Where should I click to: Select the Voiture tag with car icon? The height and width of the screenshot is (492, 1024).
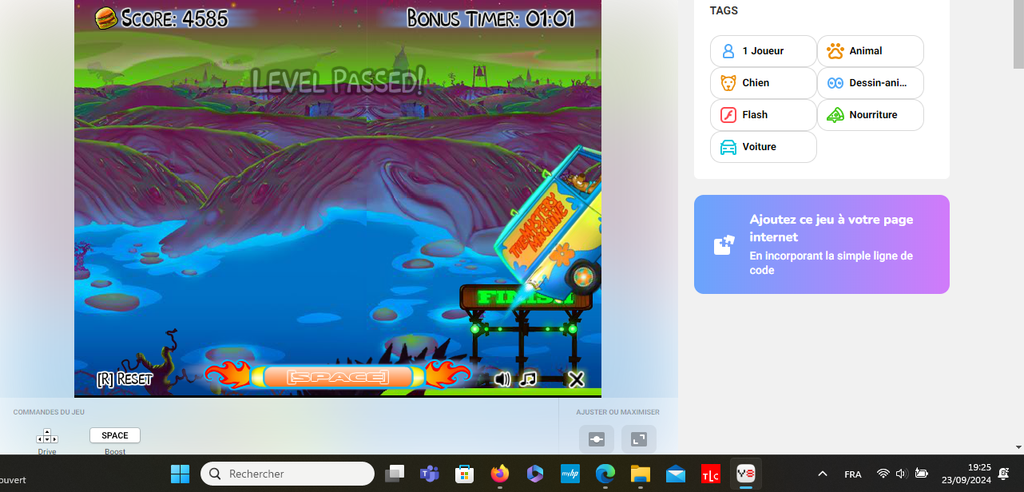(x=763, y=147)
